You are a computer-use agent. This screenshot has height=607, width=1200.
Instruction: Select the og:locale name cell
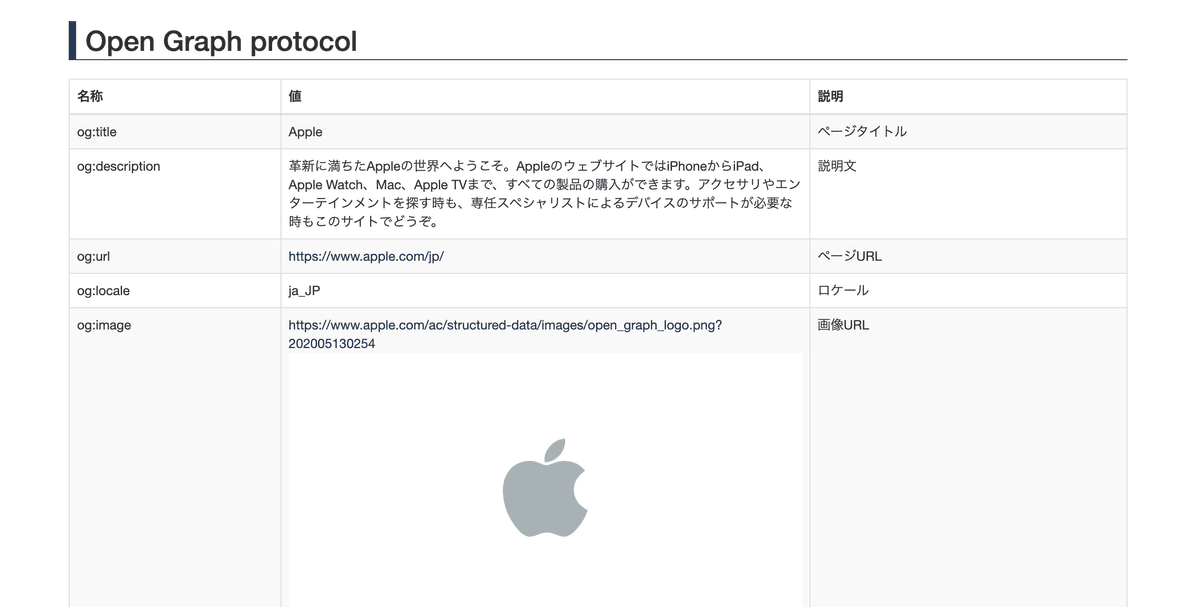[x=104, y=291]
